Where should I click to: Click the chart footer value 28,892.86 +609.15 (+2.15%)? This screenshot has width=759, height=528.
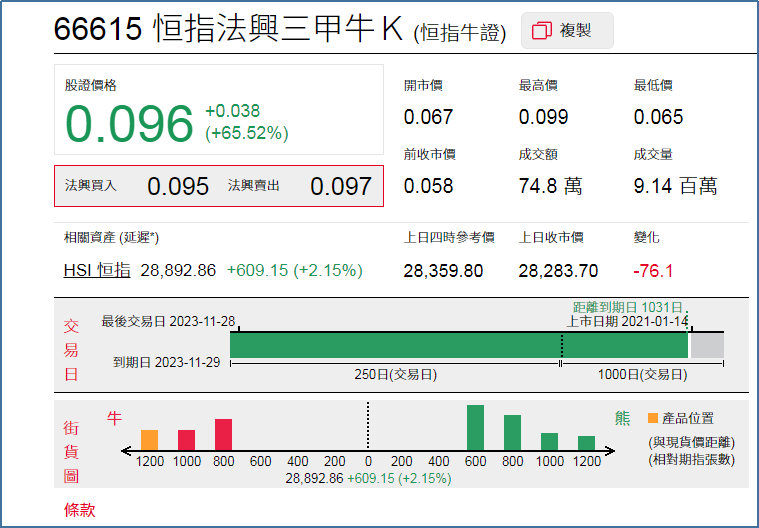point(368,479)
